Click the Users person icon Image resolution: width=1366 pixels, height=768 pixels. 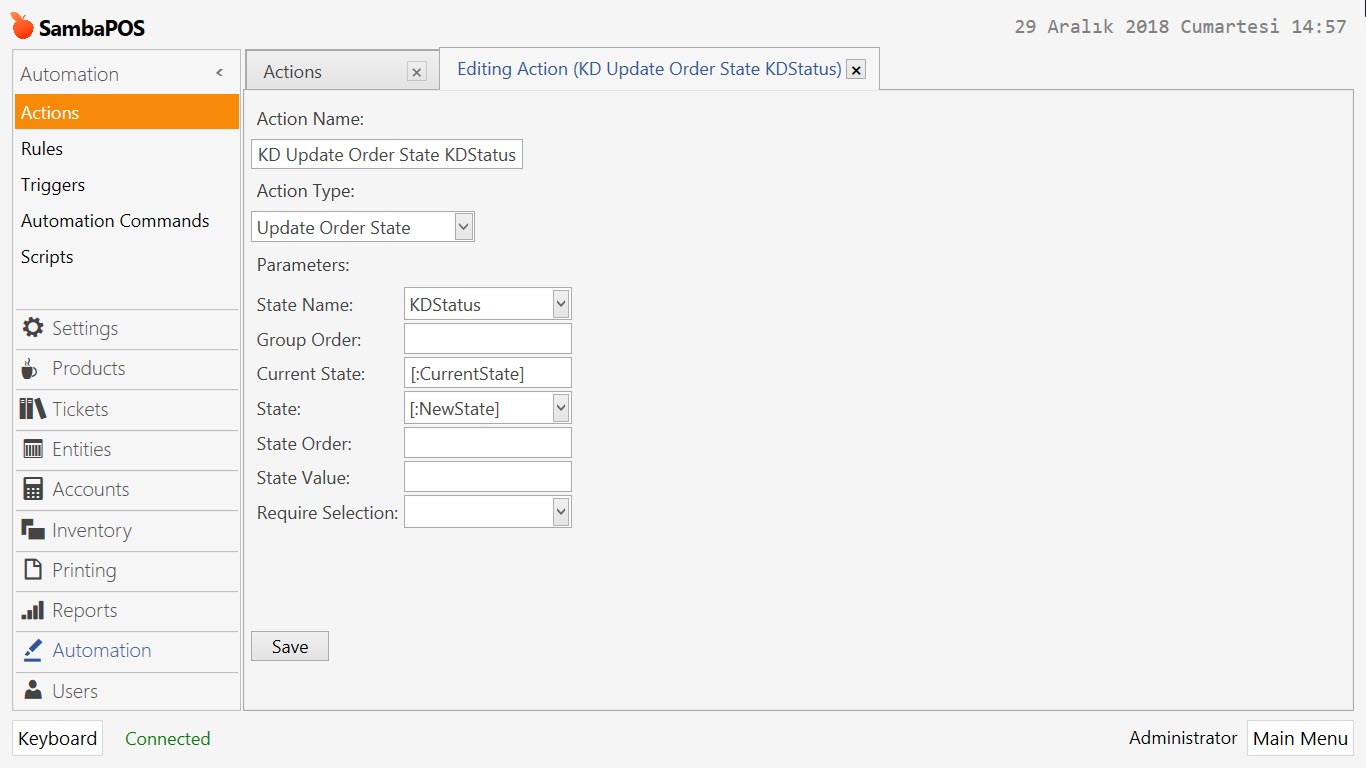[x=33, y=691]
